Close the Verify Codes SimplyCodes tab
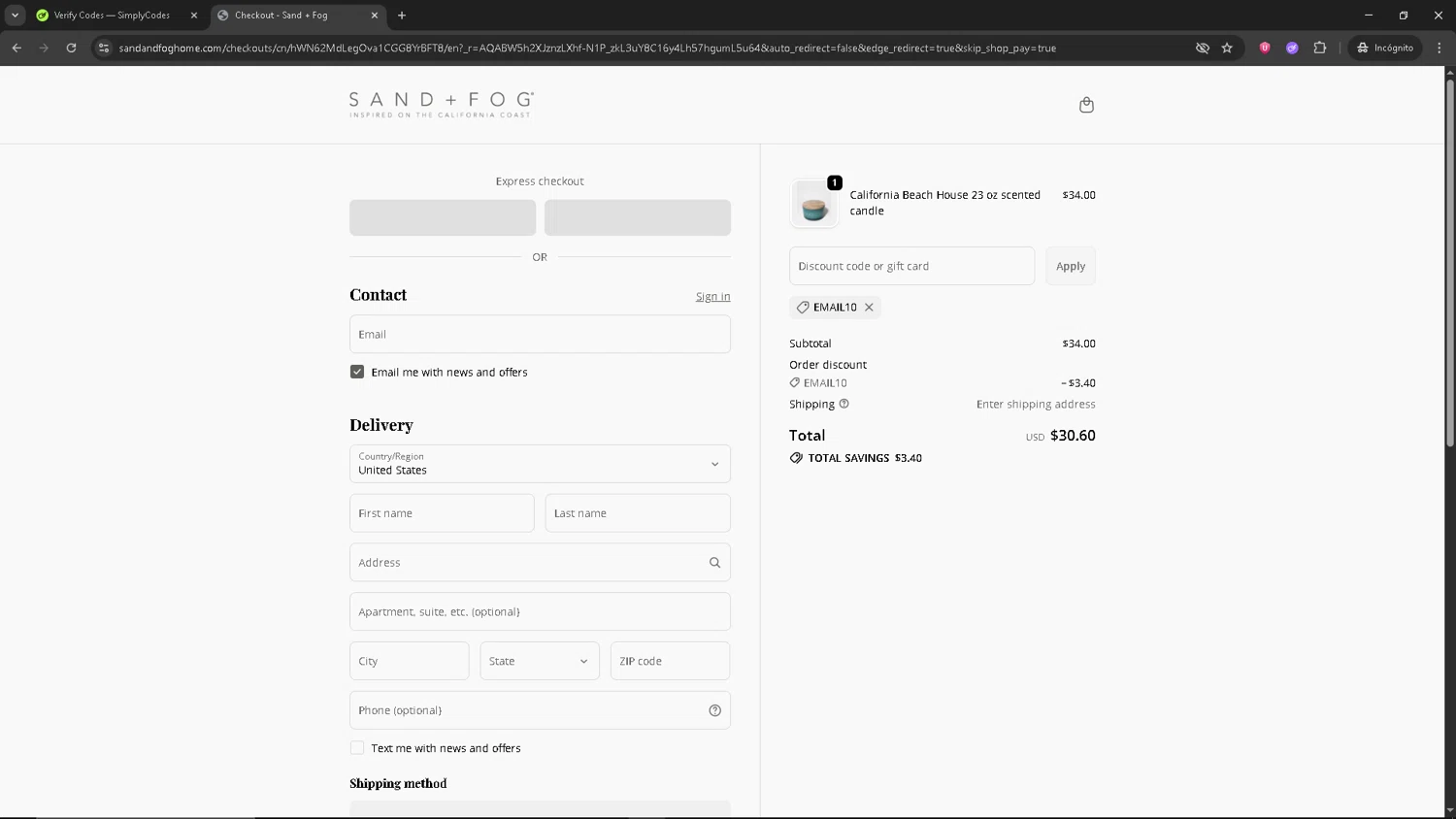 [x=194, y=16]
